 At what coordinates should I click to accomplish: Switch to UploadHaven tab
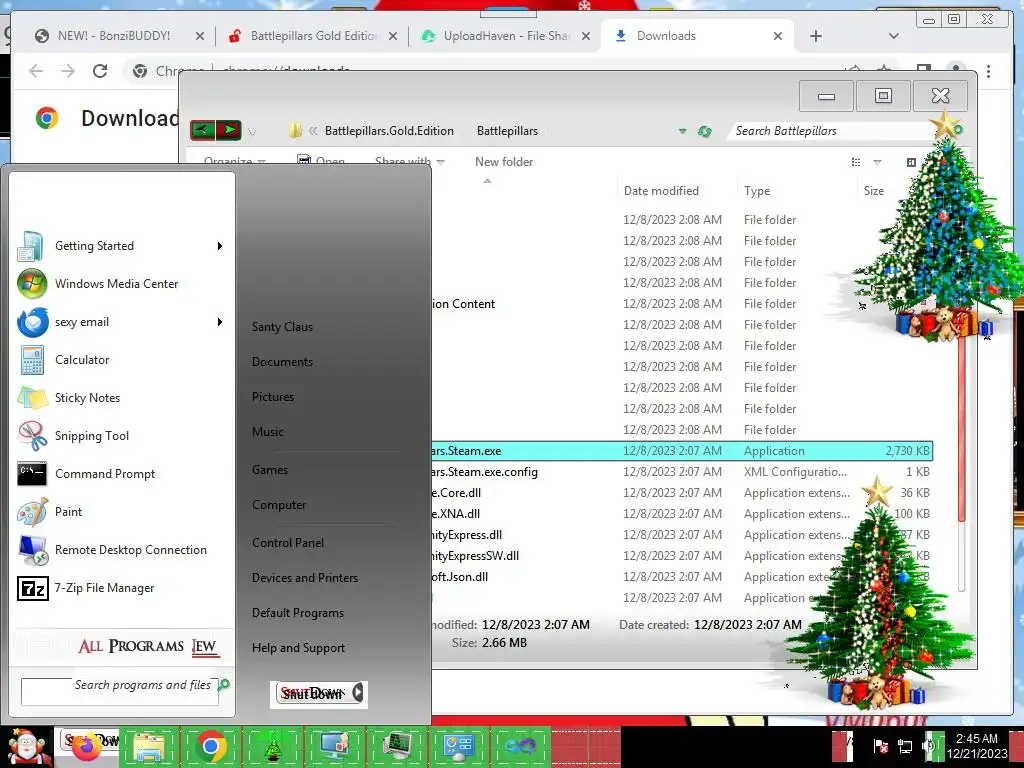(505, 36)
